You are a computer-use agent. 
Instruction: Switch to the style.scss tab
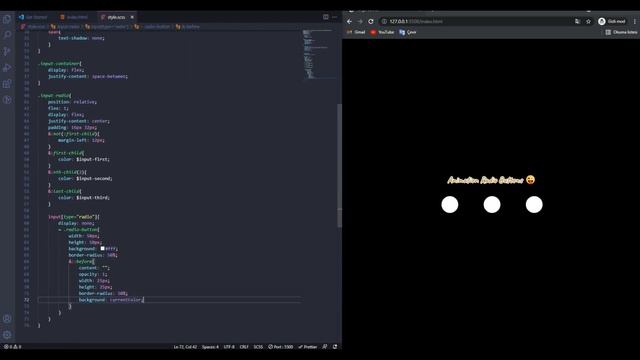pos(117,17)
